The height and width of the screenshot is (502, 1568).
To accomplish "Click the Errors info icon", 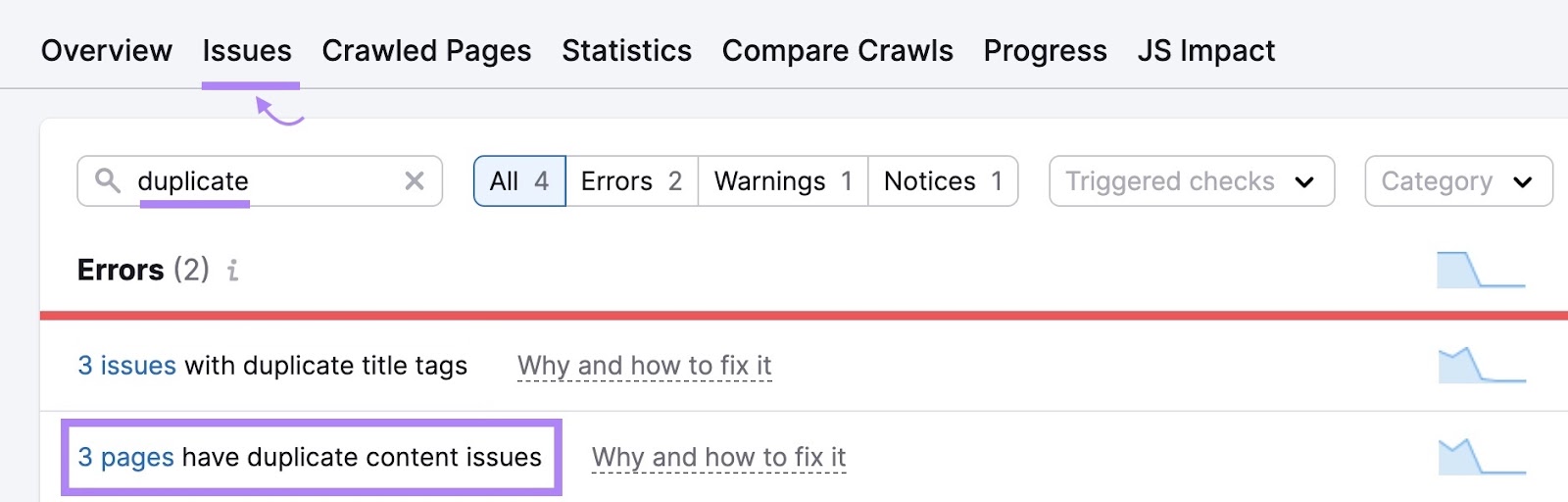I will 232,270.
